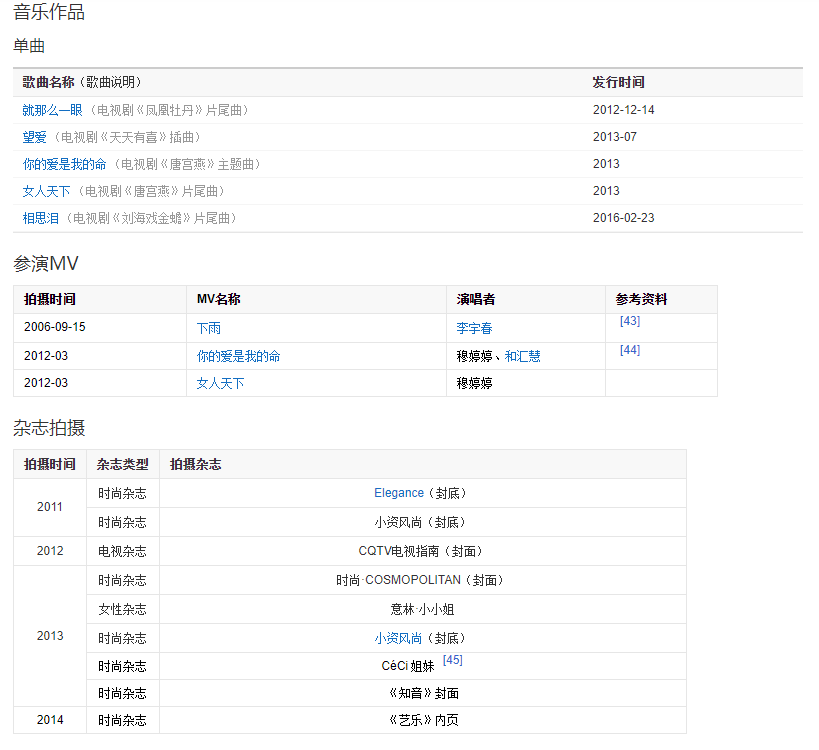Image resolution: width=819 pixels, height=750 pixels.
Task: Open 女人天下 link in the MV table
Action: (x=220, y=383)
